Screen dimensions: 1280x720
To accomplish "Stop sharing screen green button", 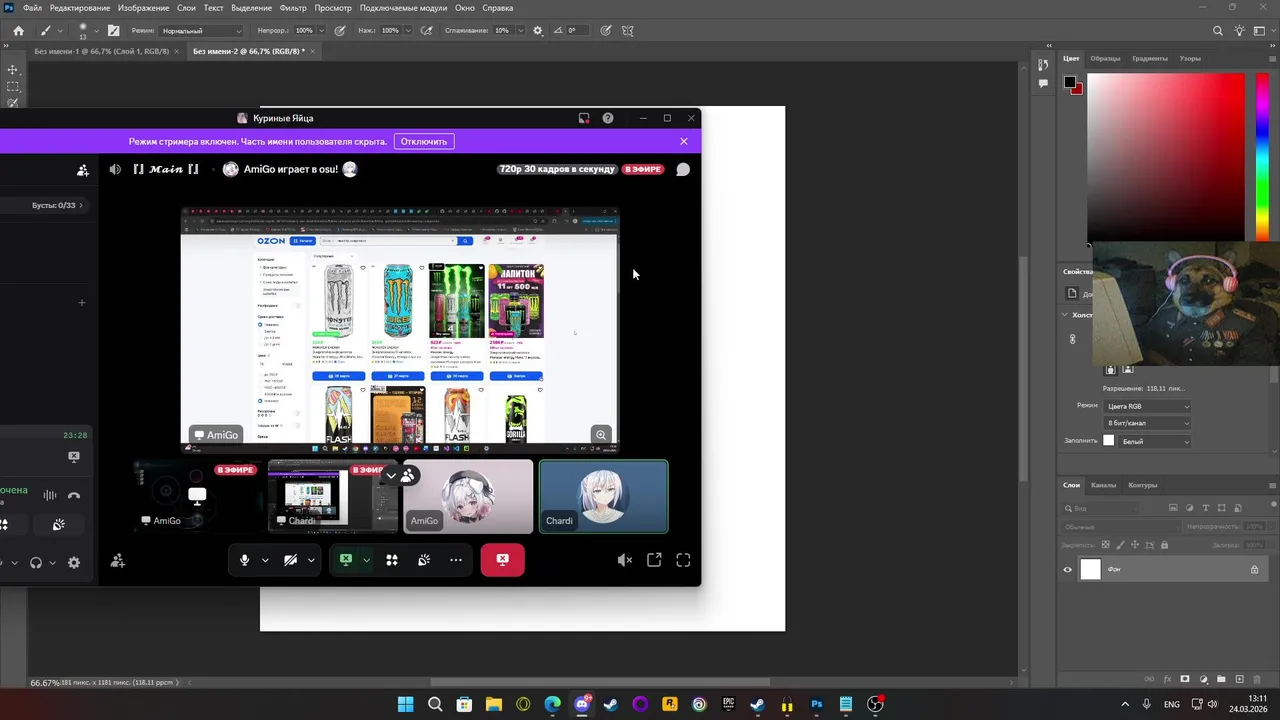I will [x=346, y=560].
